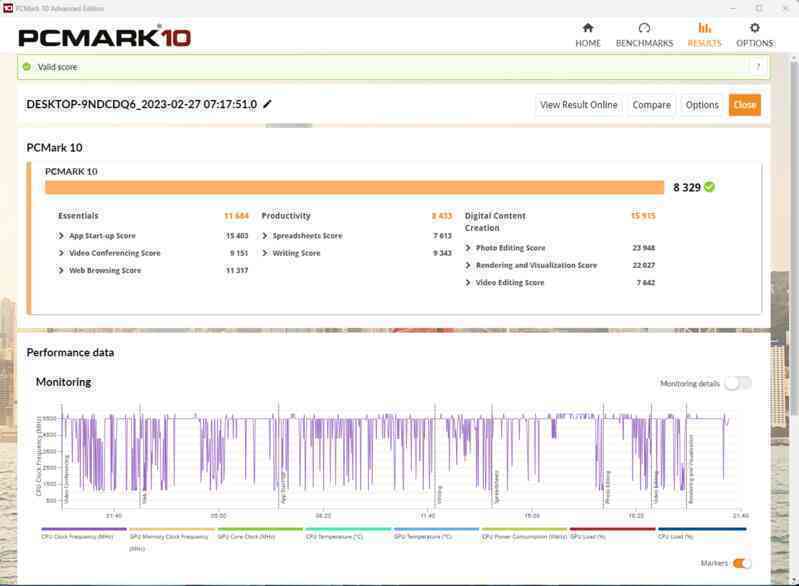The width and height of the screenshot is (799, 586).
Task: Toggle CPU Power Consumption legend item
Action: (524, 533)
